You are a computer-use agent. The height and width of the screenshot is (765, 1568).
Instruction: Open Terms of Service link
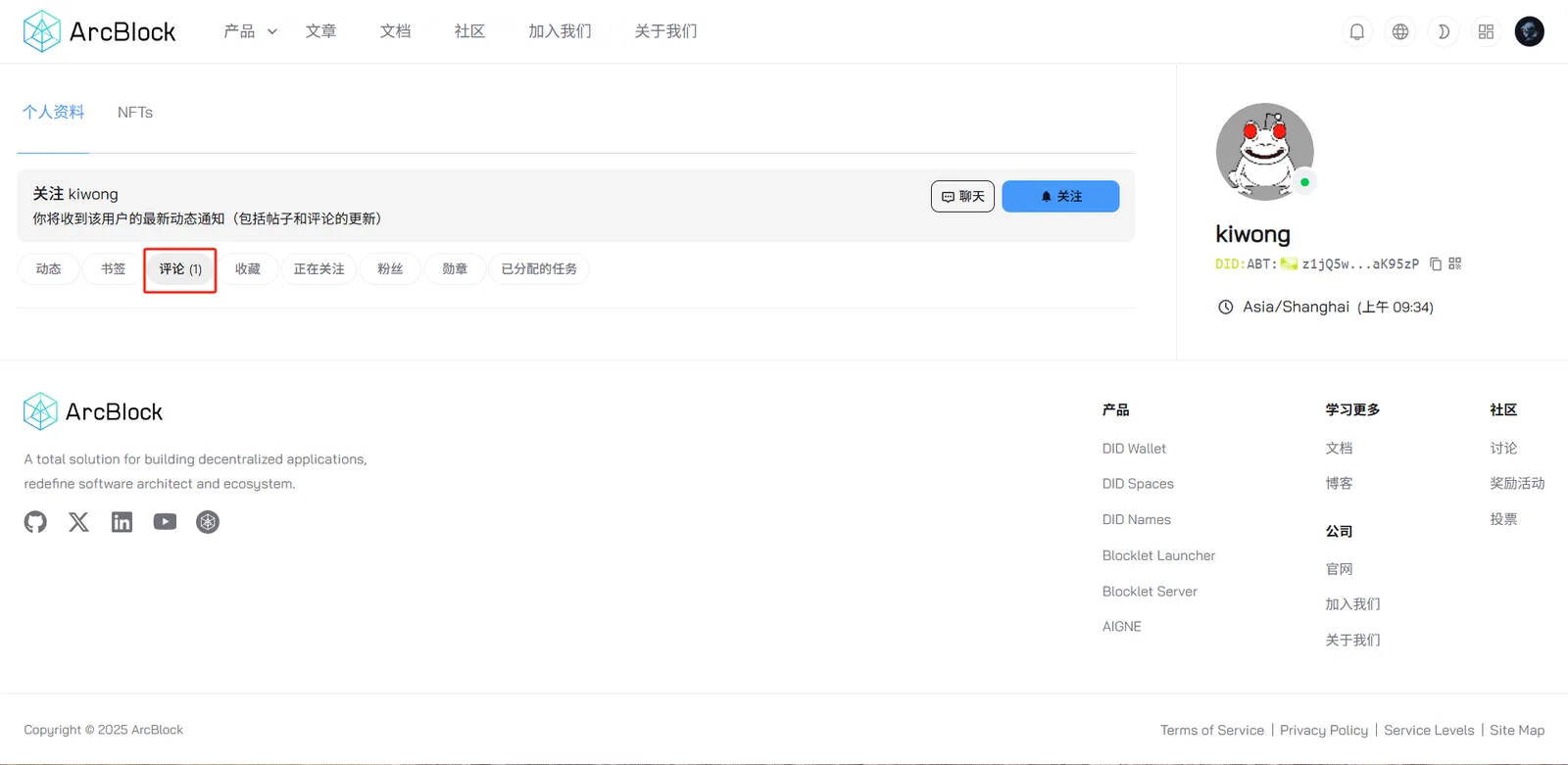[x=1212, y=730]
